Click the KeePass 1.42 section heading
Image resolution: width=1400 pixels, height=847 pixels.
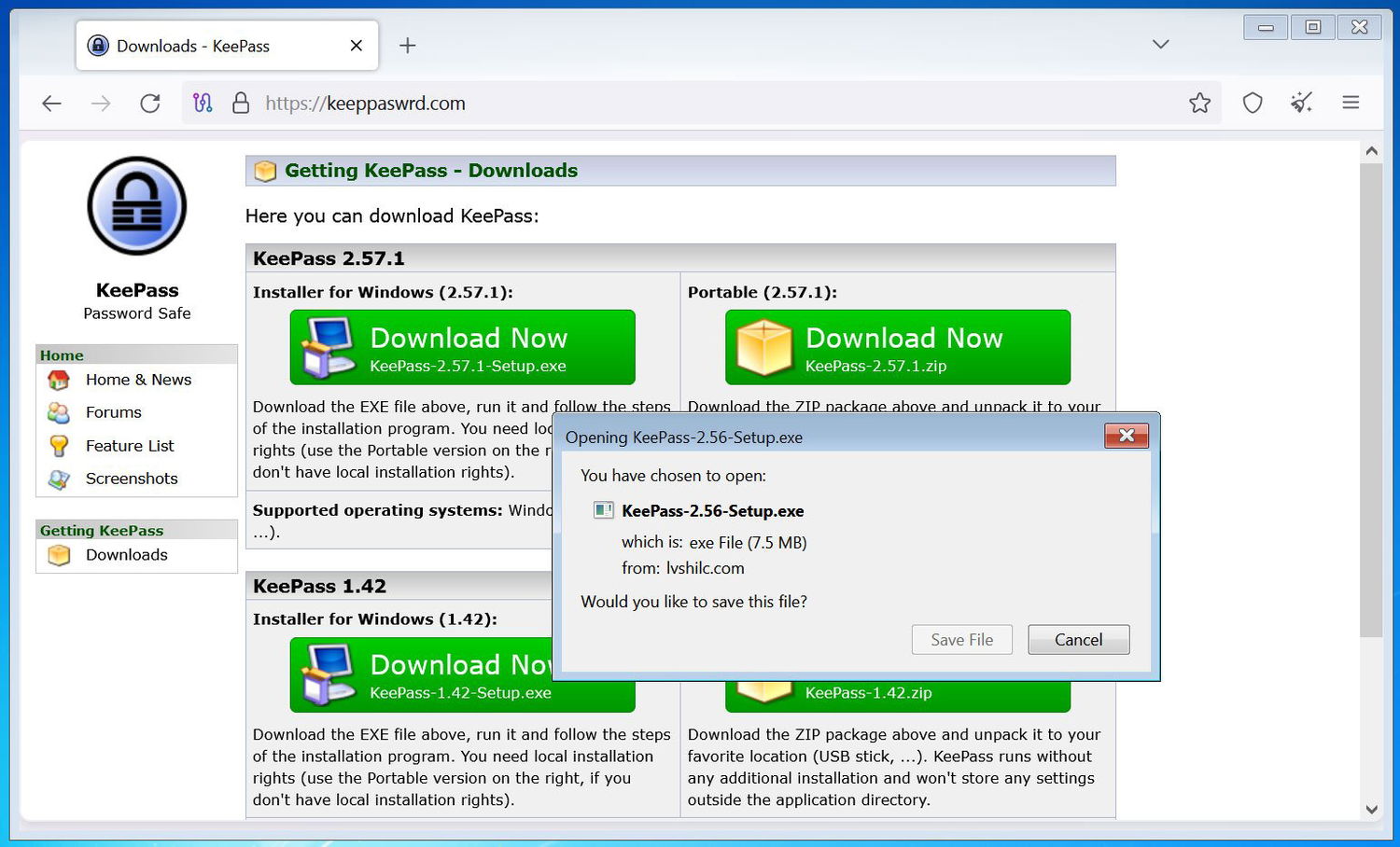tap(319, 586)
